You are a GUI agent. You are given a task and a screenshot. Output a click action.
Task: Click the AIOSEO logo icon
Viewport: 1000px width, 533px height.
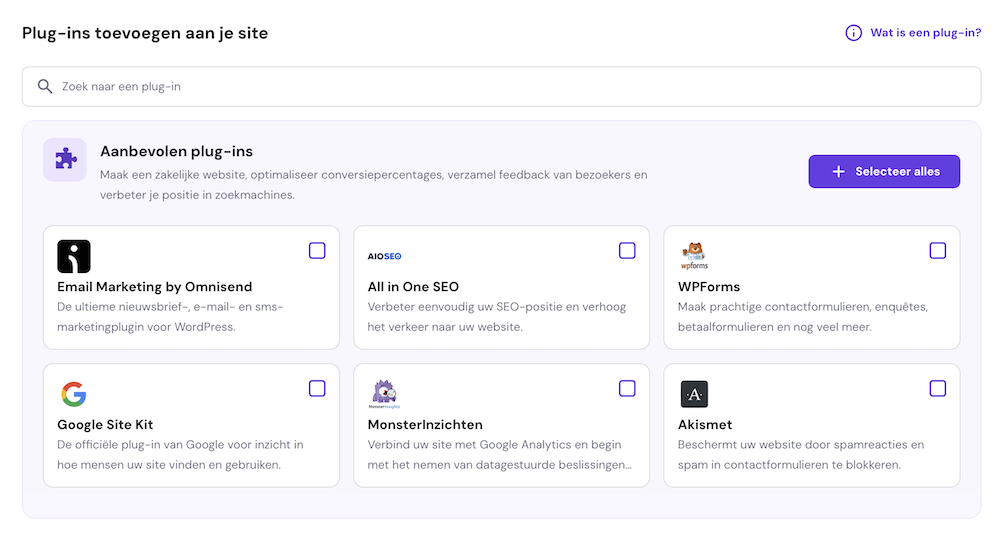tap(384, 257)
